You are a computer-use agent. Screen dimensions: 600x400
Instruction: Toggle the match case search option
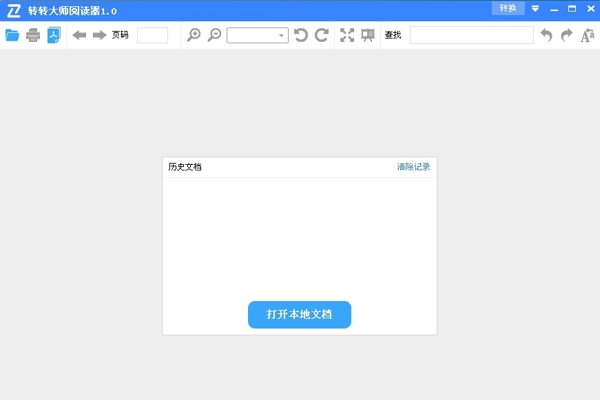click(x=588, y=35)
